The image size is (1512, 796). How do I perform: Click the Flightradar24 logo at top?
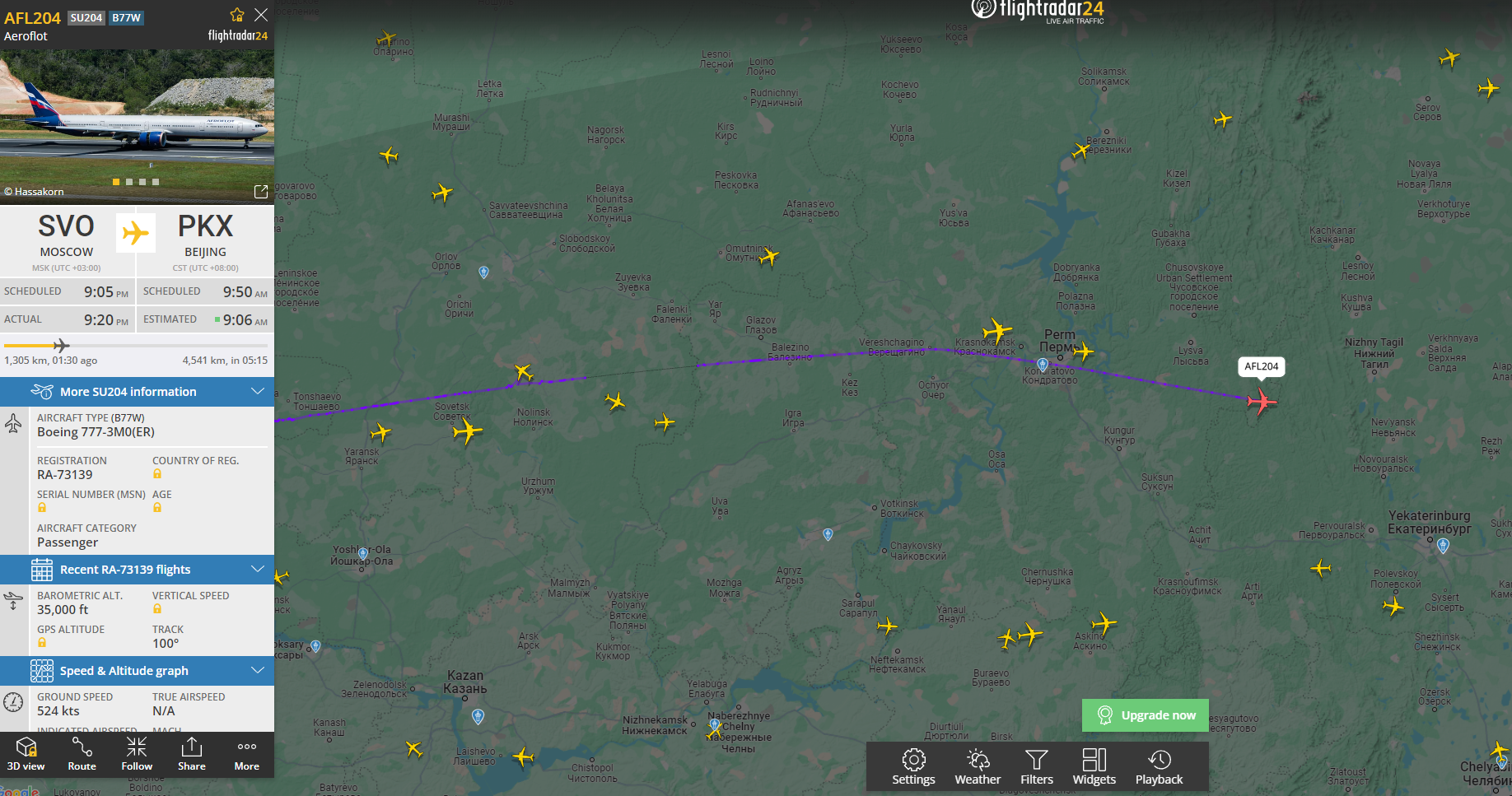[1038, 12]
